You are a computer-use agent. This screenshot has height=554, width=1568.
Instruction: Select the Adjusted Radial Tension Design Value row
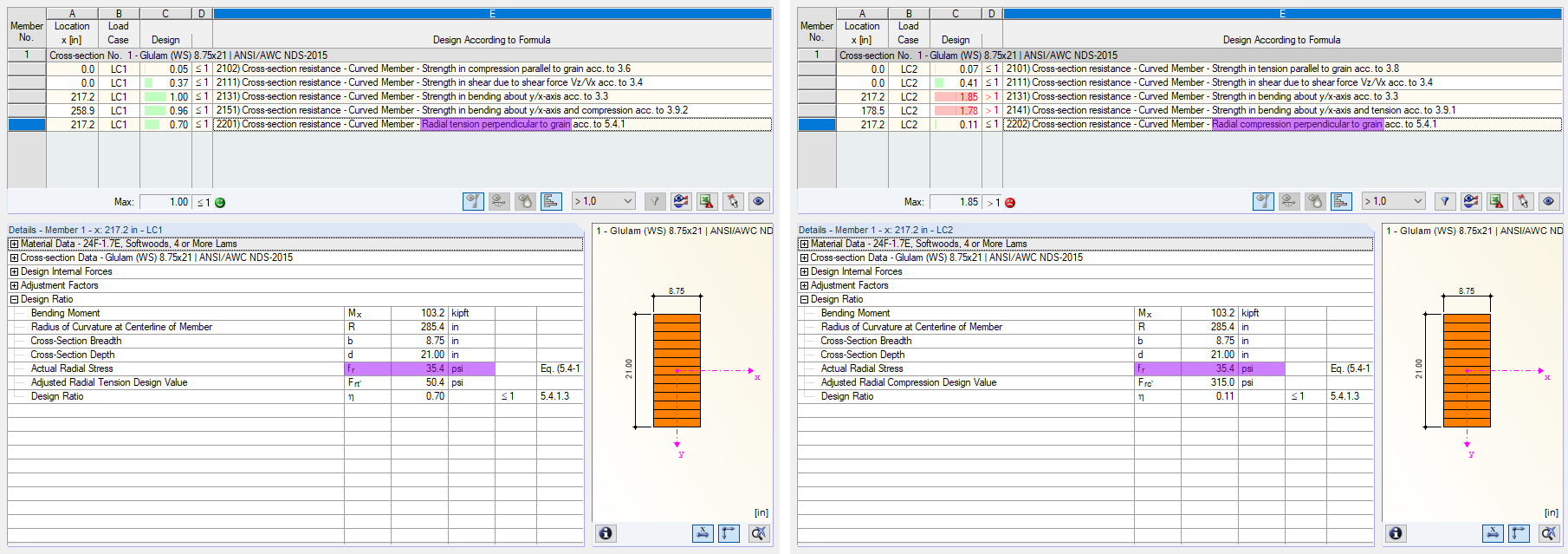click(295, 382)
